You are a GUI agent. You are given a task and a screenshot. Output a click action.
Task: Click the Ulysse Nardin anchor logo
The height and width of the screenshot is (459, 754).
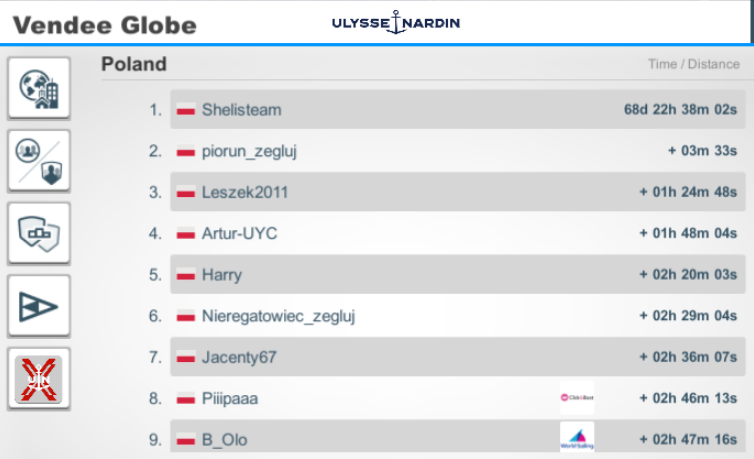pos(396,23)
